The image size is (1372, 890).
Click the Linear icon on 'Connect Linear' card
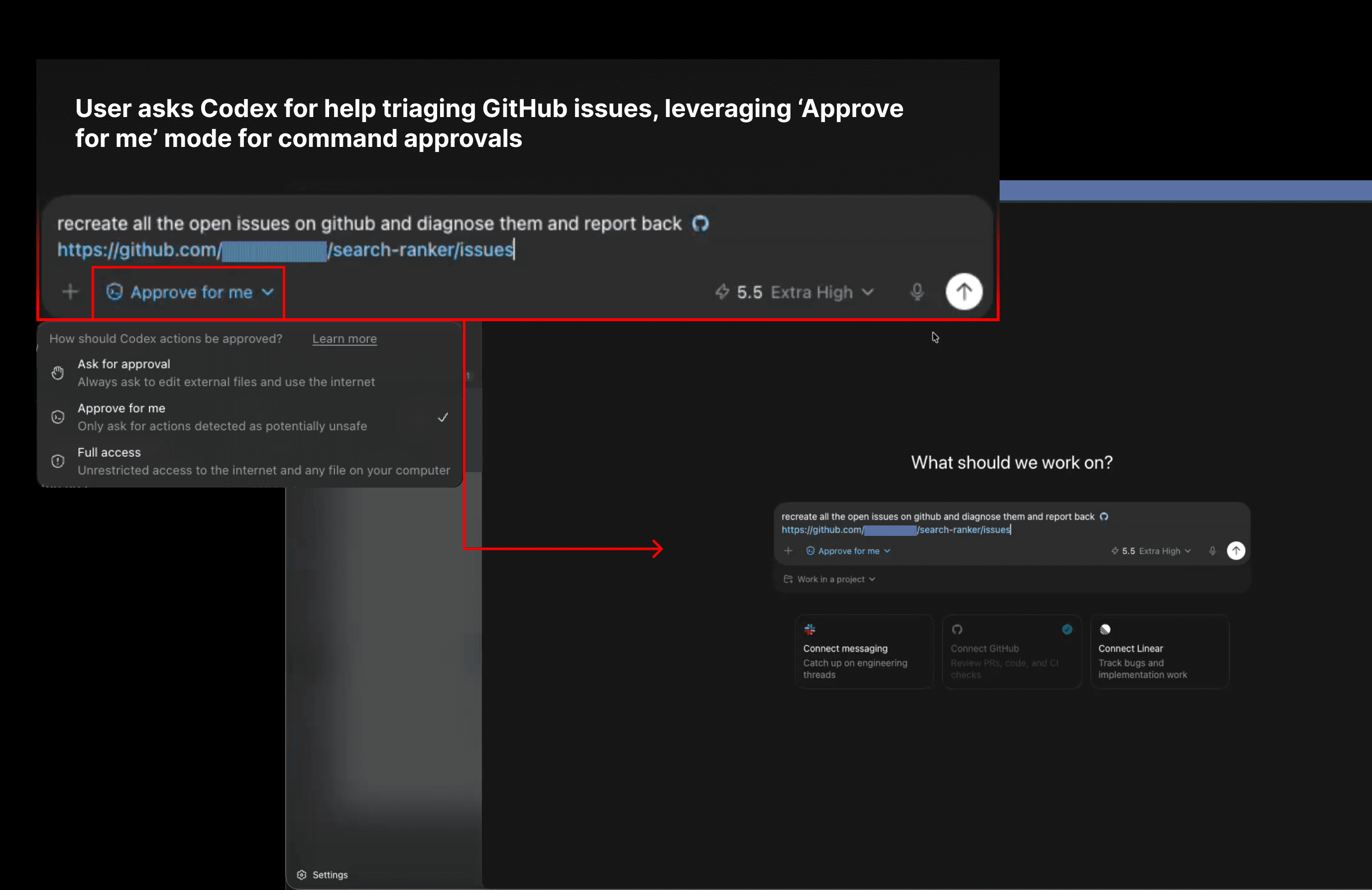[x=1105, y=630]
